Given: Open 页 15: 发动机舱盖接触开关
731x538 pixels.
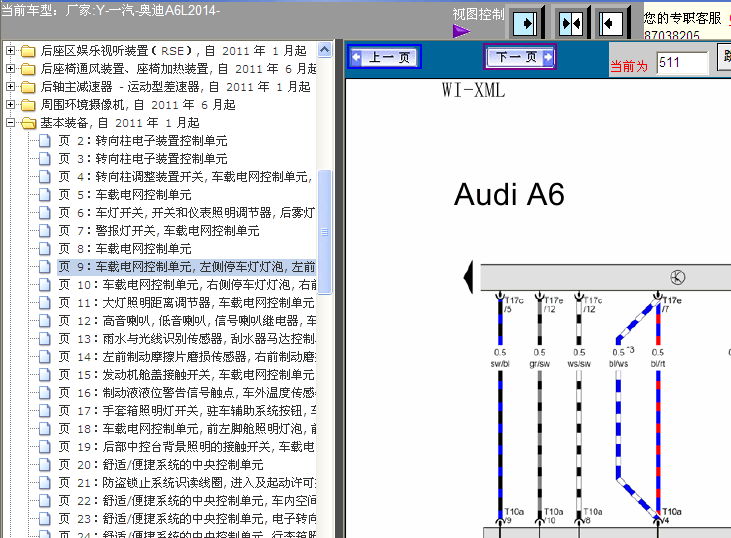Looking at the screenshot, I should tap(186, 375).
